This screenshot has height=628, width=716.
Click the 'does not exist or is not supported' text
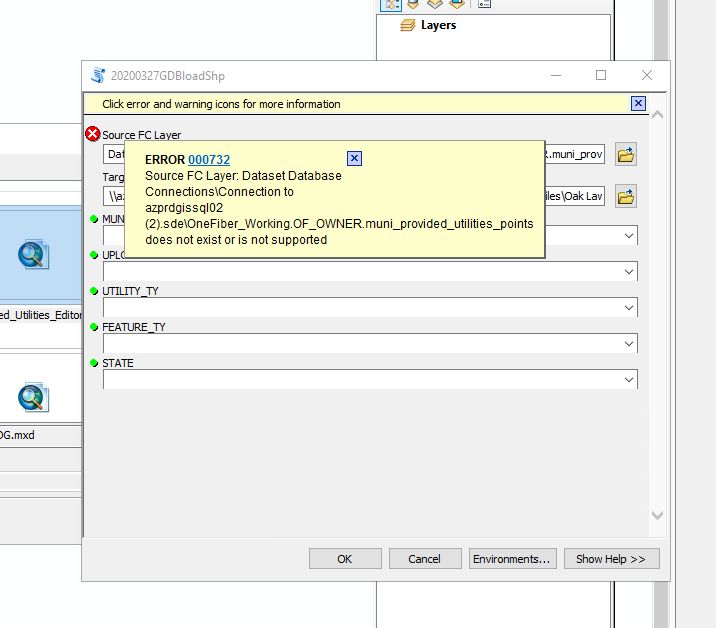point(236,240)
